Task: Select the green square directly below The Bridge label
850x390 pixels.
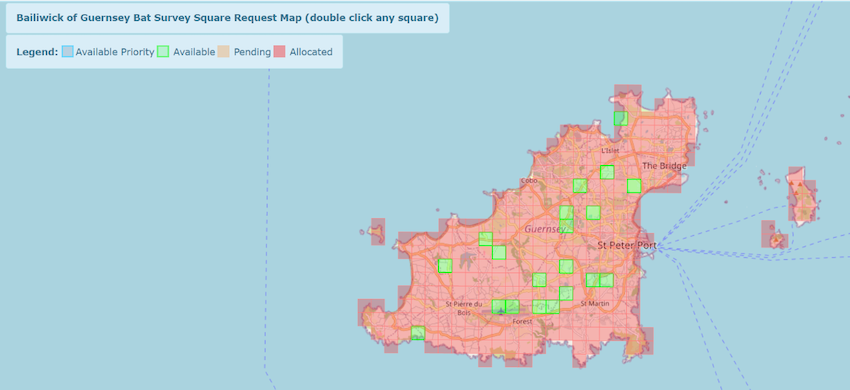Action: (634, 186)
